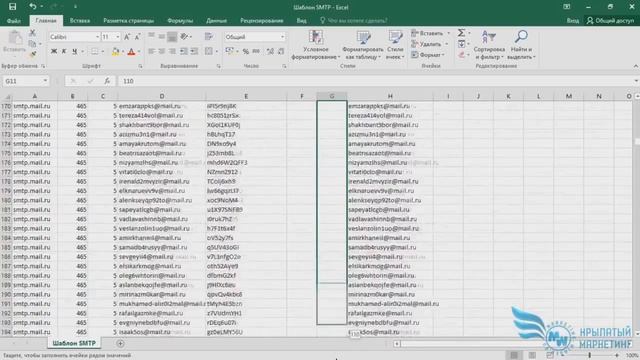Switch to the Рецензирование tab
The height and width of the screenshot is (360, 640).
click(262, 20)
